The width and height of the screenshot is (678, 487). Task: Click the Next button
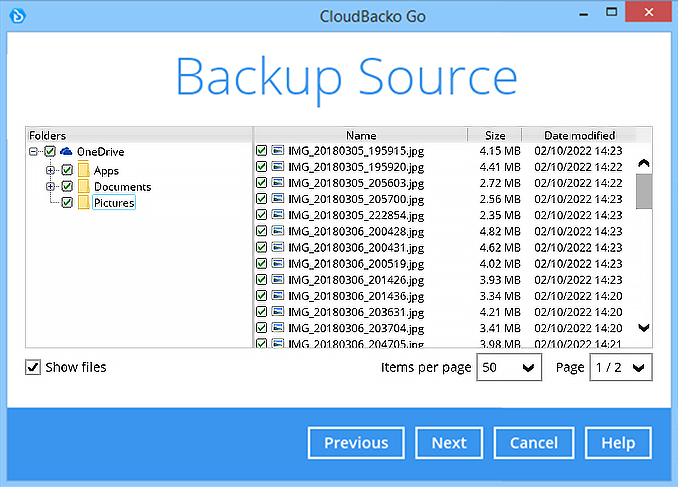click(x=449, y=443)
